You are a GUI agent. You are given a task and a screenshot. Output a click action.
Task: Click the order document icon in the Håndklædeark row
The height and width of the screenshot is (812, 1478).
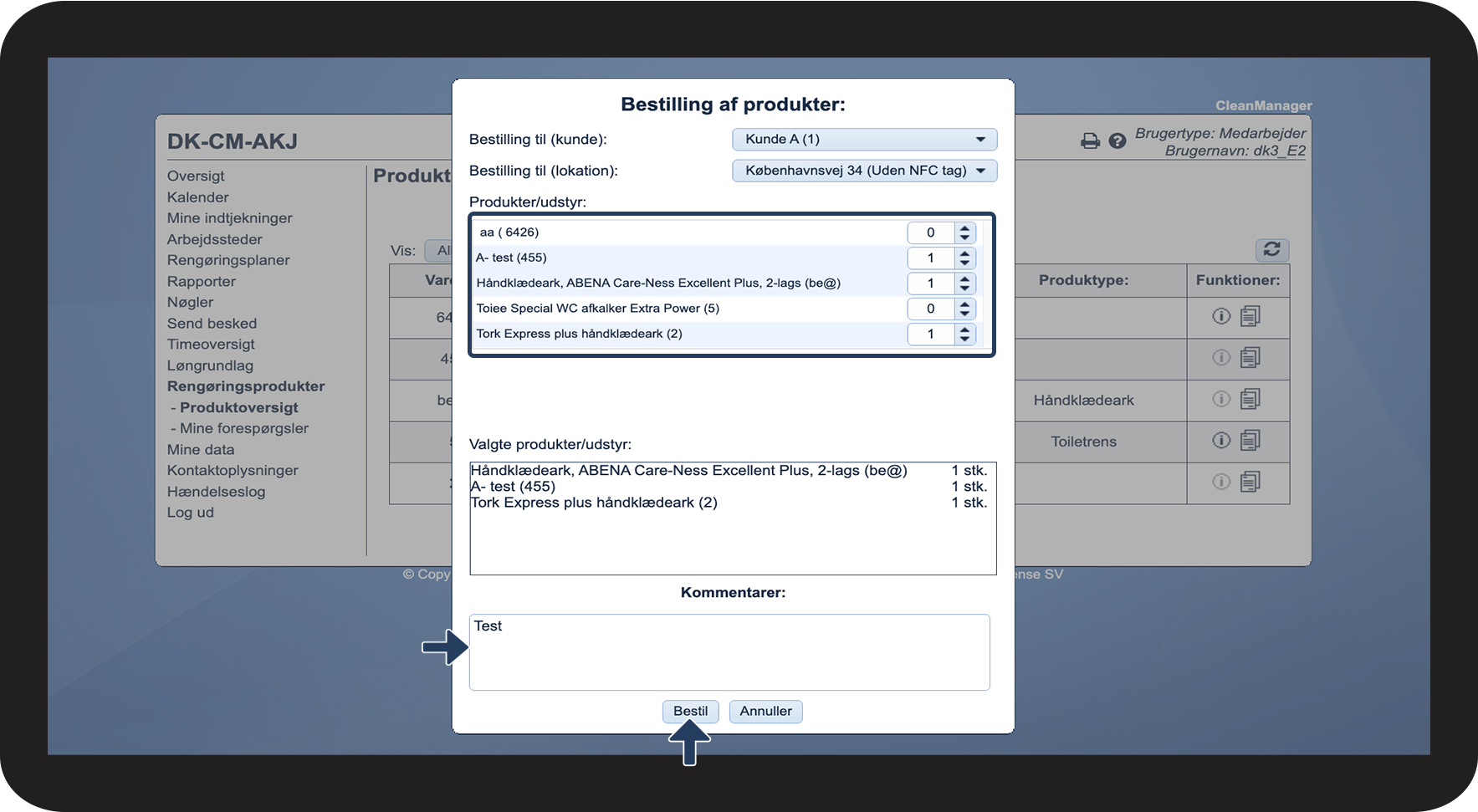[x=1250, y=399]
